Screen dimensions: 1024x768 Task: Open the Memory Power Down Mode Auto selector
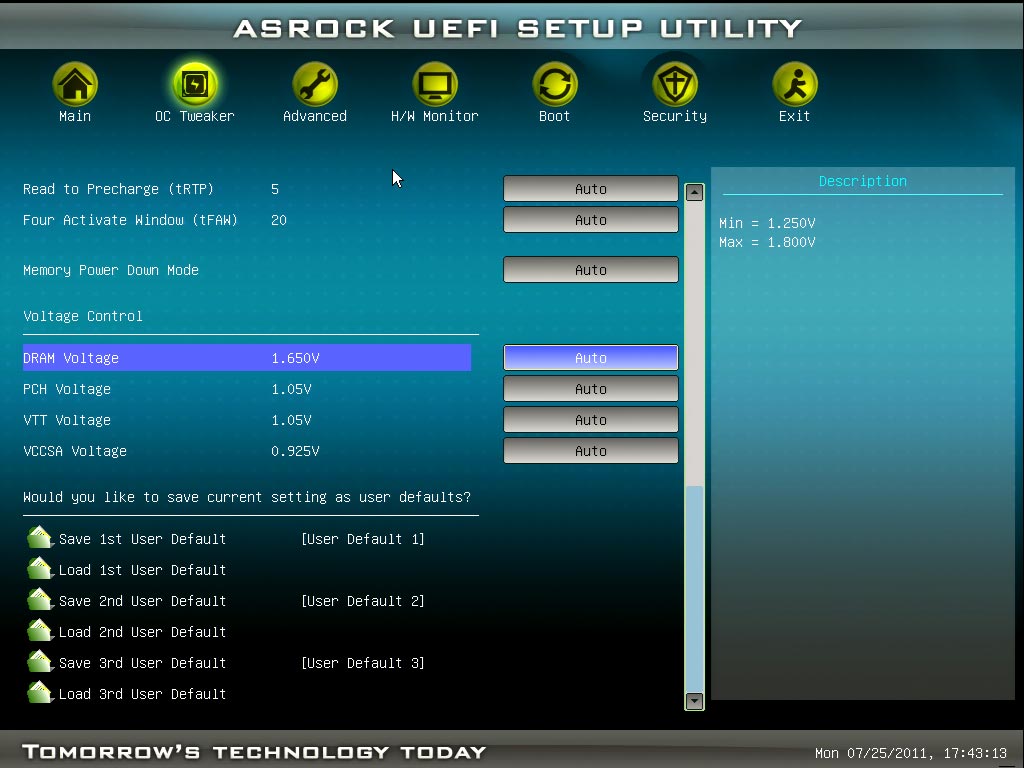(x=590, y=270)
